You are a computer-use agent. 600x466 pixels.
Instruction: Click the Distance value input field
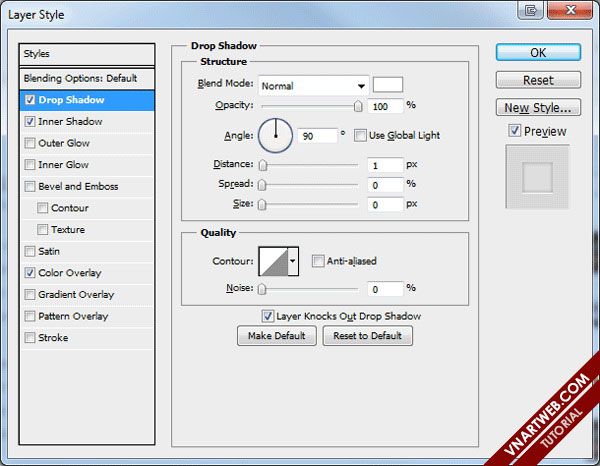[383, 164]
